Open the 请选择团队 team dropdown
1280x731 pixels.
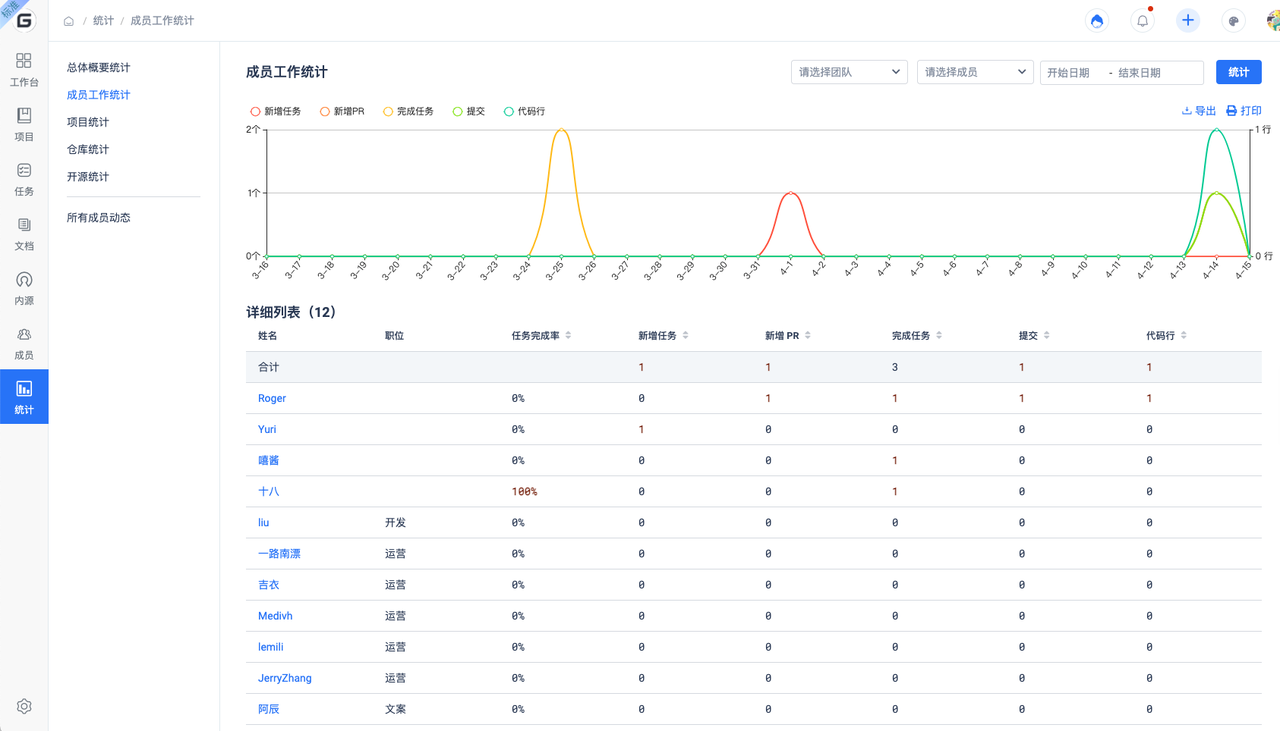[849, 72]
